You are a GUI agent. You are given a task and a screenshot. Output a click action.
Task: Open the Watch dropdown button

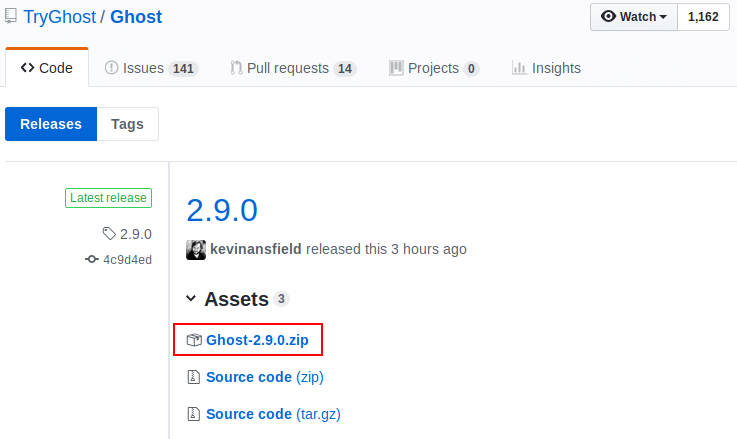tap(634, 17)
